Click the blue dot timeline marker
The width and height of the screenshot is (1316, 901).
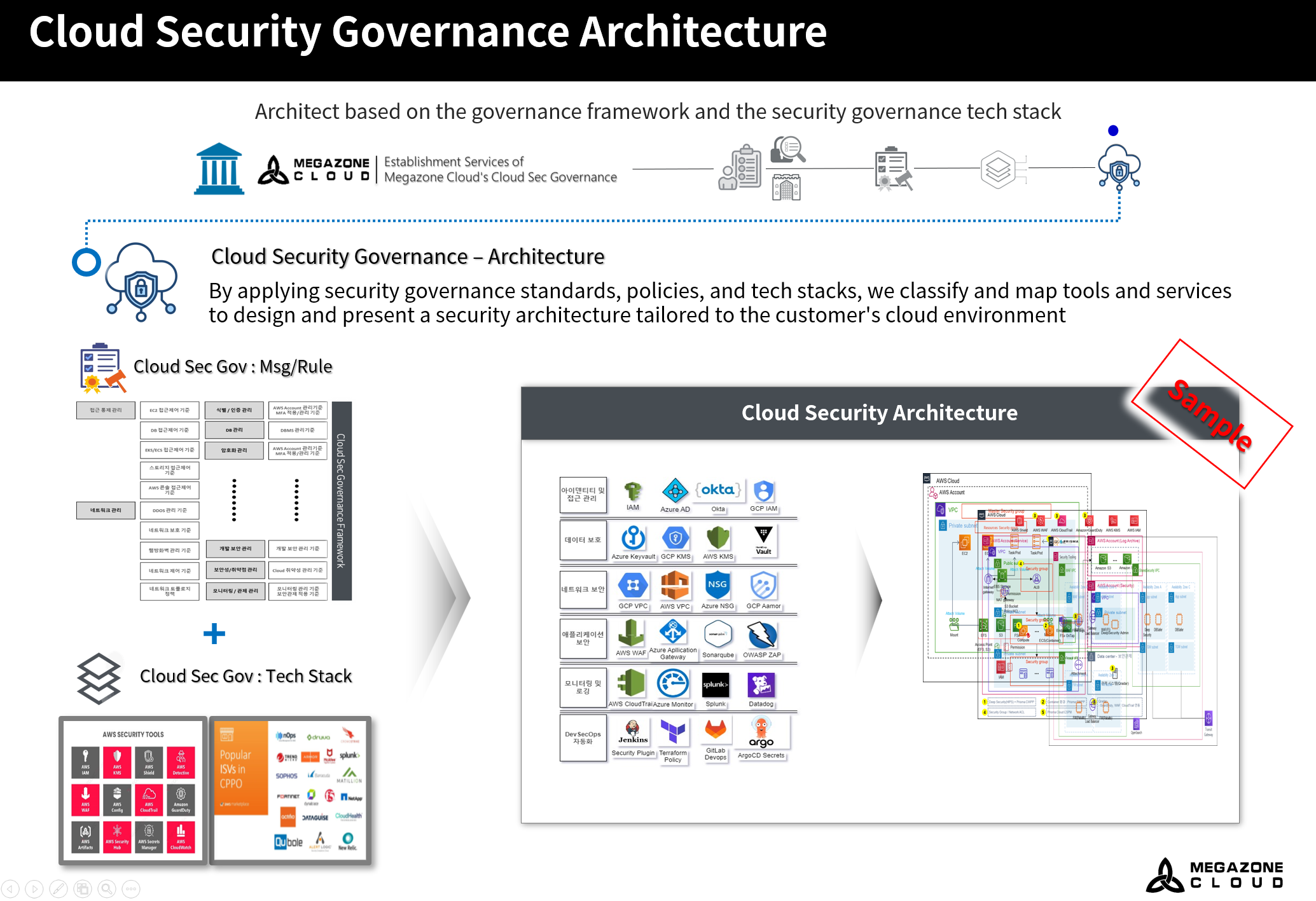tap(1113, 130)
